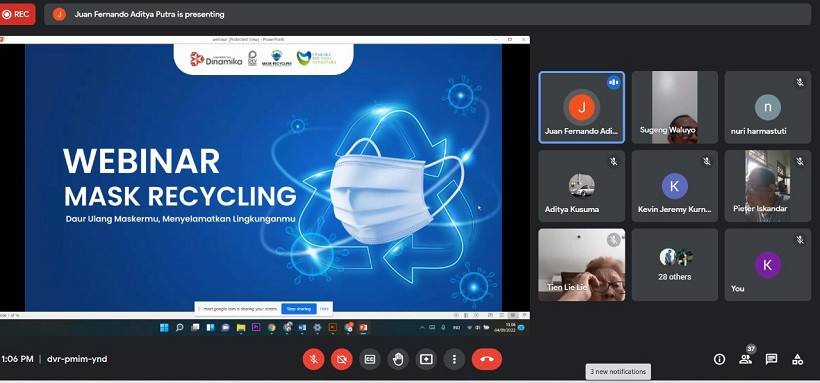Open the activities shapes icon
820x383 pixels.
pos(798,359)
